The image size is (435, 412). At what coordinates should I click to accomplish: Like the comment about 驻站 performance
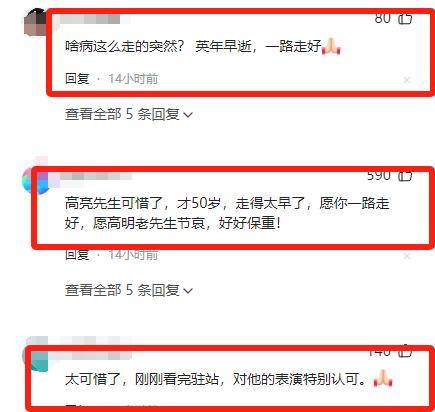click(x=405, y=352)
